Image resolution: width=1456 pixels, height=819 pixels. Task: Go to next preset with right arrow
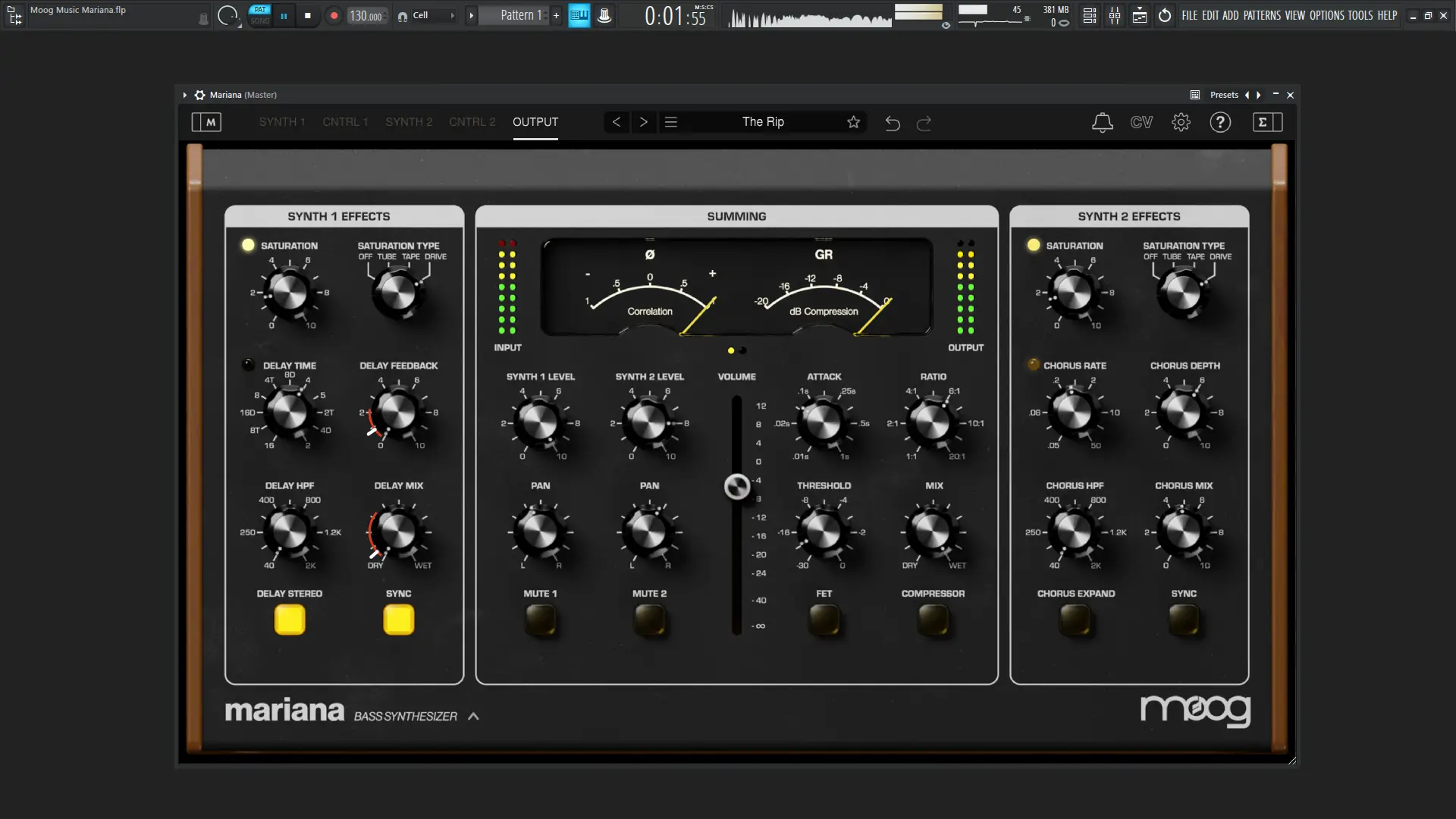[x=644, y=122]
